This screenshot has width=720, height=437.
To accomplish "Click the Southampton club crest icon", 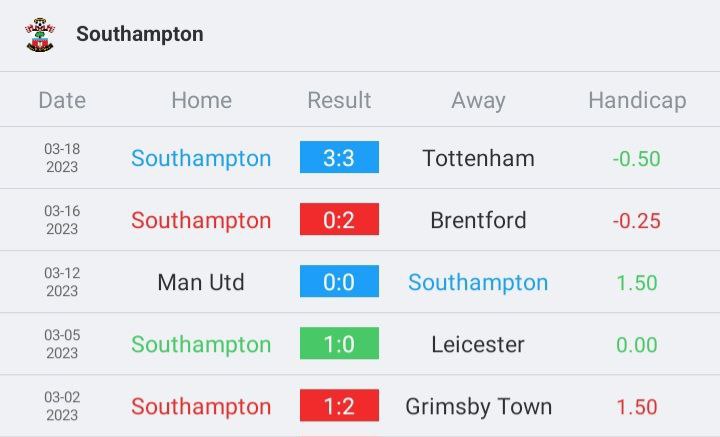I will pyautogui.click(x=40, y=35).
